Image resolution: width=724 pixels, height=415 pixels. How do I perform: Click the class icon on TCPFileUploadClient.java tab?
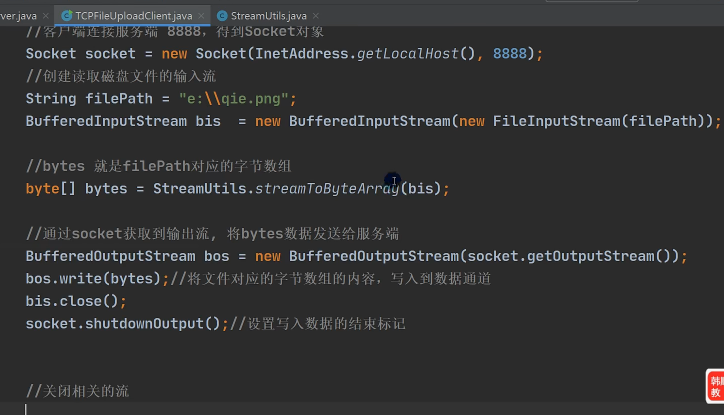pyautogui.click(x=67, y=16)
